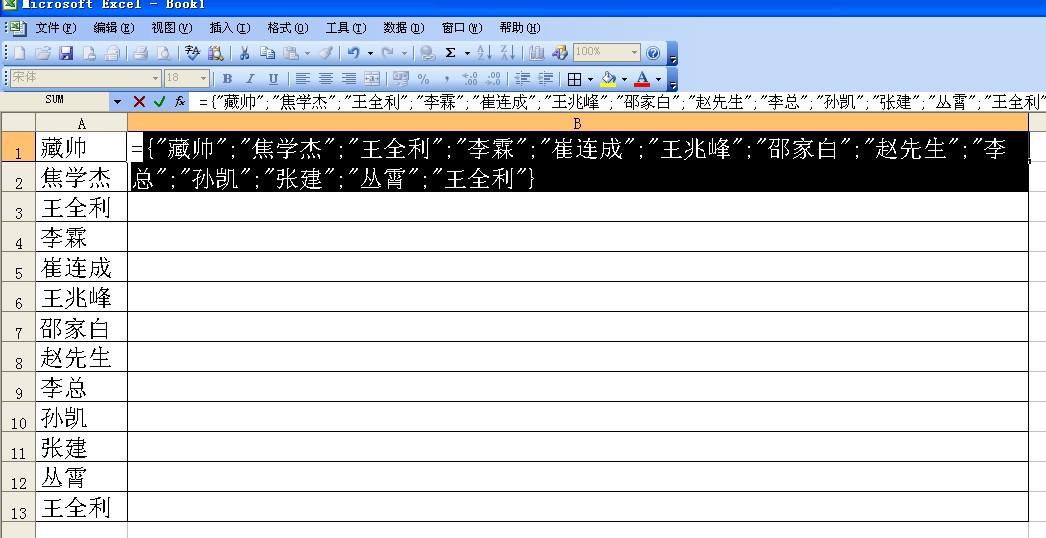Click cell containing 赵先生
1046x538 pixels.
[81, 357]
